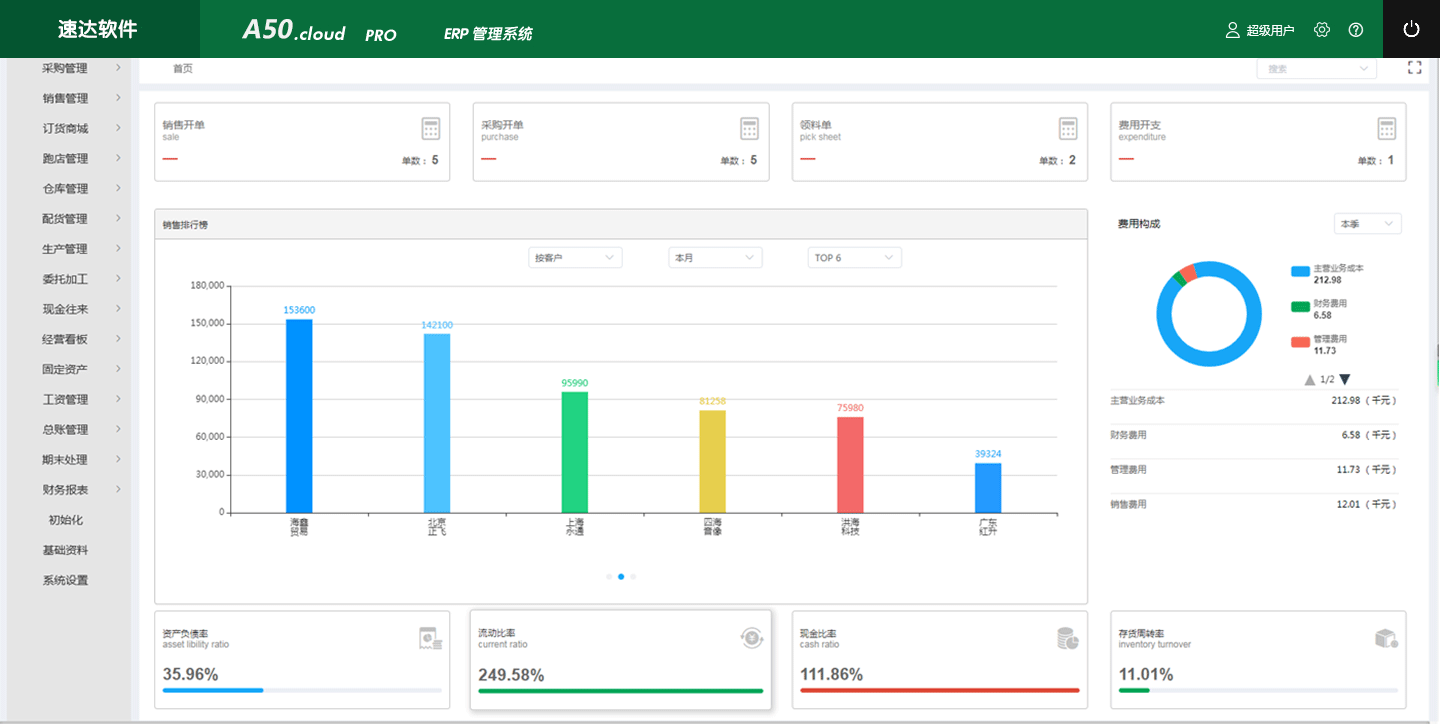Image resolution: width=1440 pixels, height=724 pixels.
Task: Open the 本季 dropdown in 费用构成 panel
Action: pos(1367,223)
